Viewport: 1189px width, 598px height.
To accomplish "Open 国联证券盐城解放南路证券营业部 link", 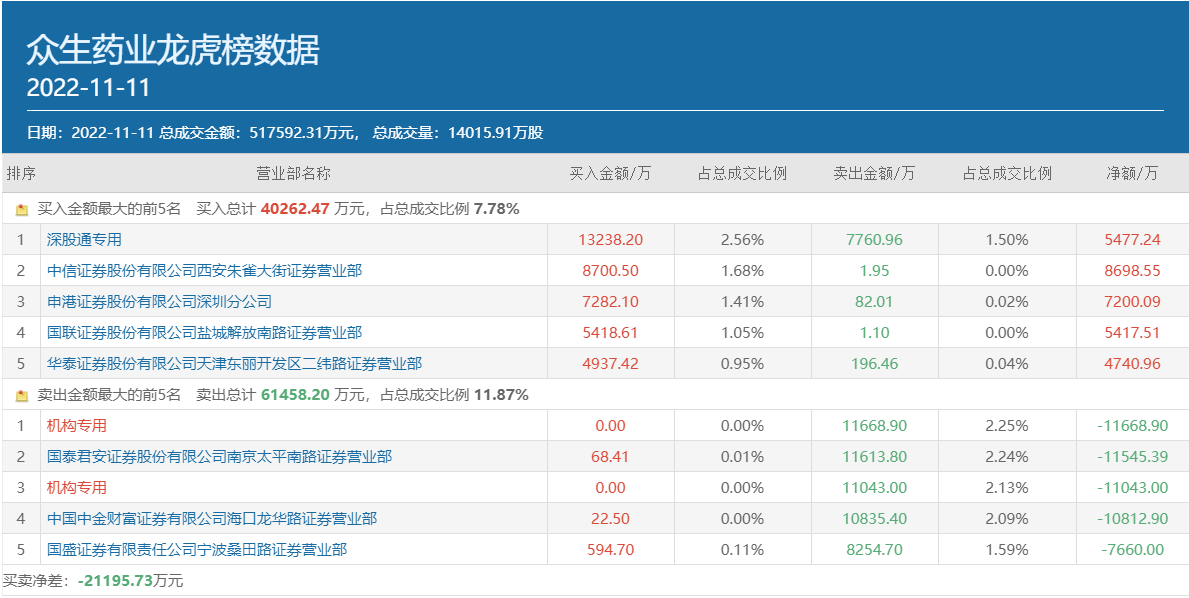I will point(204,333).
